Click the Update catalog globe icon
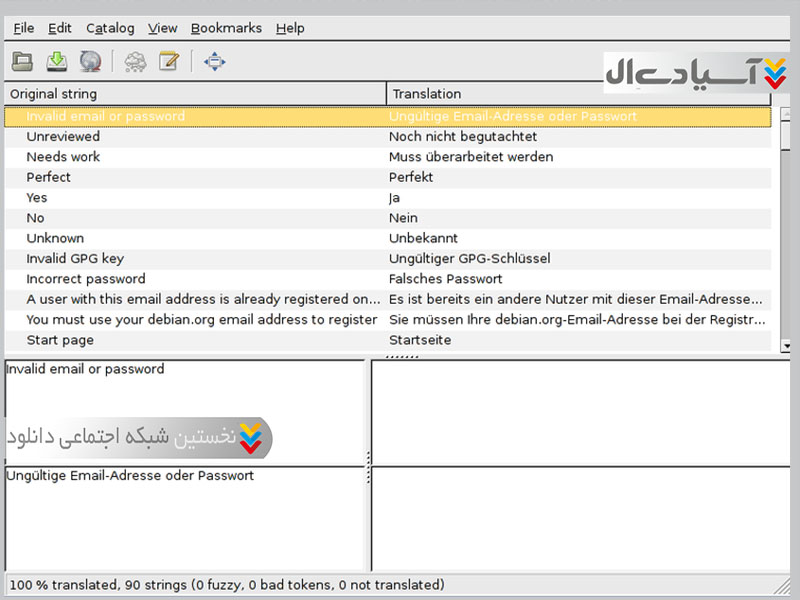This screenshot has height=600, width=800. click(x=91, y=62)
